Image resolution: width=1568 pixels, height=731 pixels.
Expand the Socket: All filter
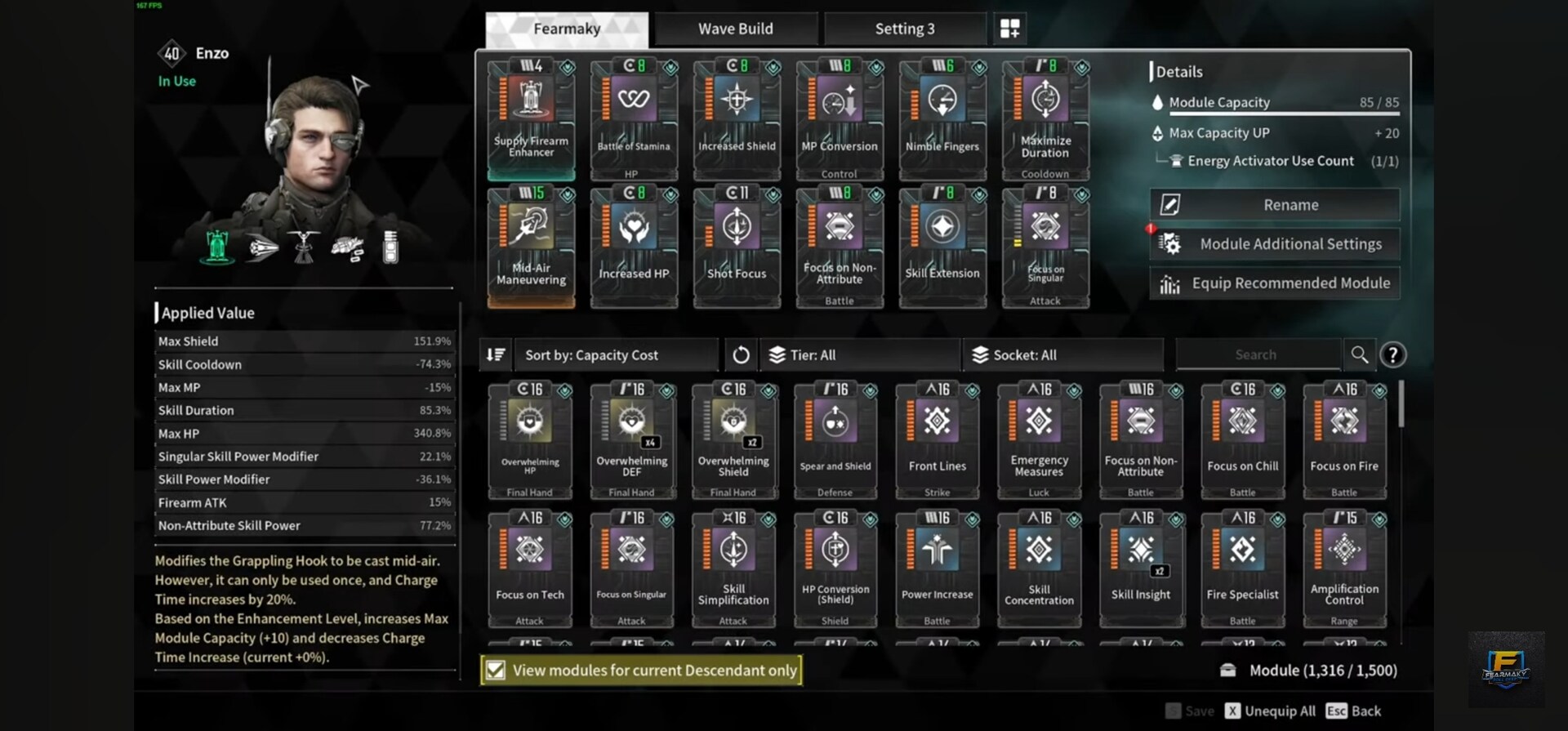pyautogui.click(x=1063, y=354)
